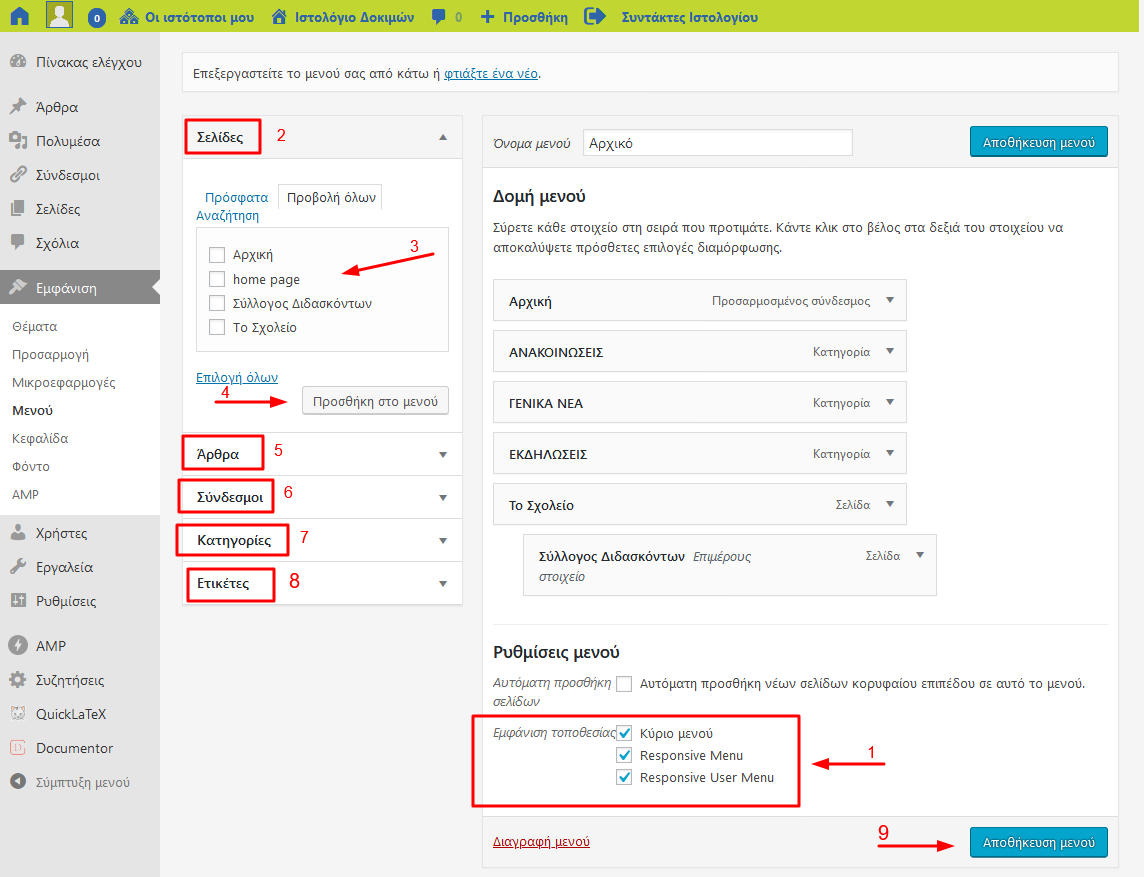Open Μικροεφαρμογές in the Εμφάνιση submenu

(64, 382)
